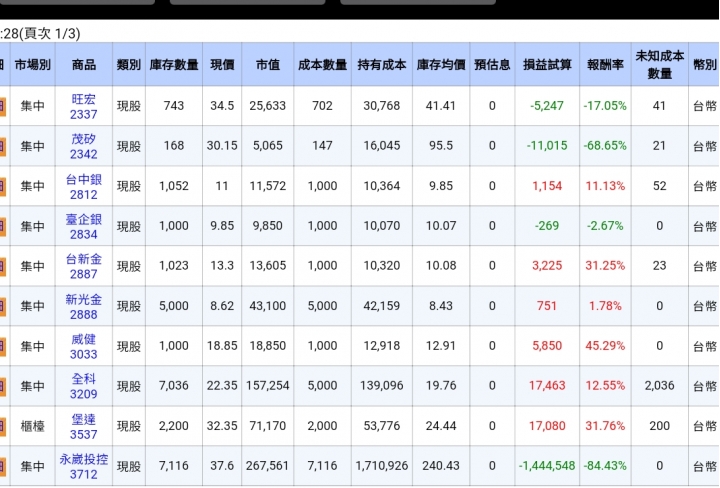Click the 18.85 current price for 威健

pos(222,346)
